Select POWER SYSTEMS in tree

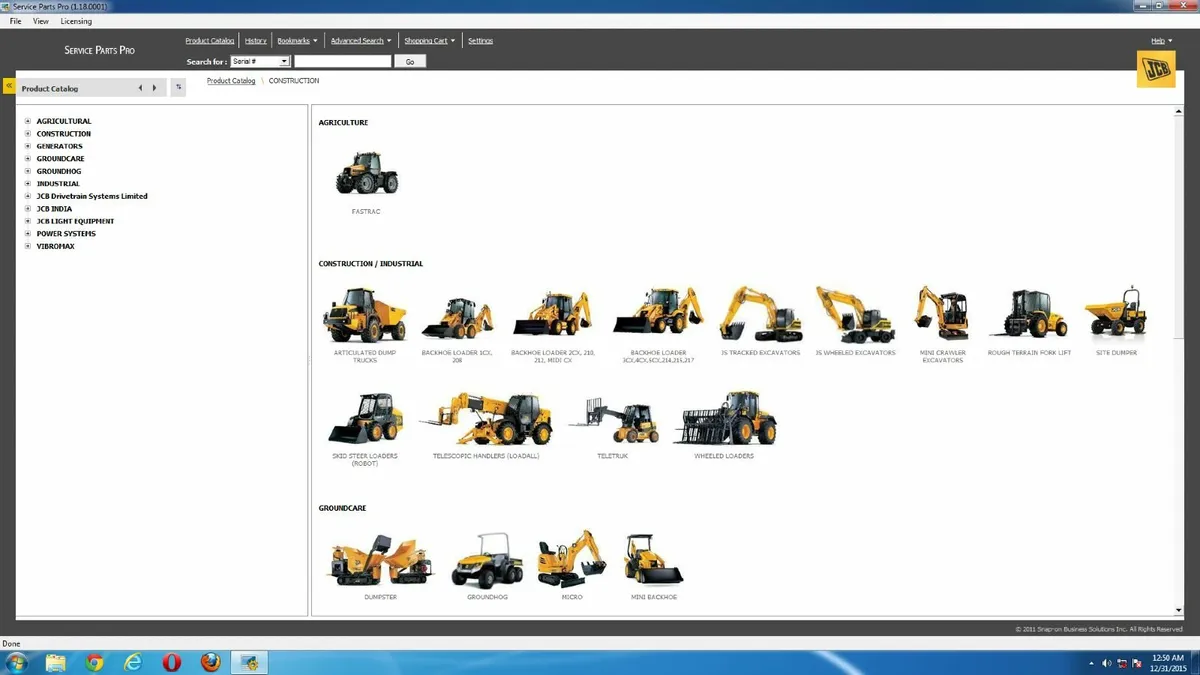point(66,234)
